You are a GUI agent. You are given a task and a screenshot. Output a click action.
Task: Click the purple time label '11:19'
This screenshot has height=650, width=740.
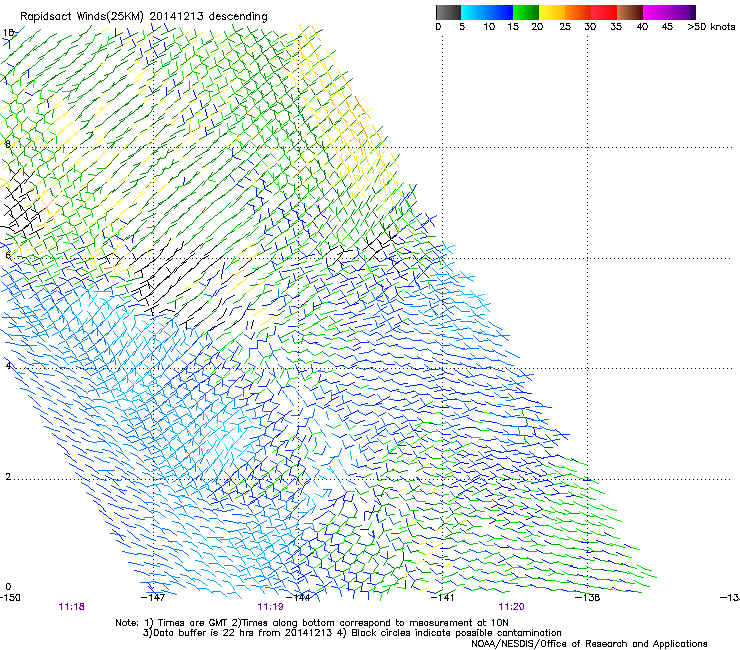[x=270, y=607]
